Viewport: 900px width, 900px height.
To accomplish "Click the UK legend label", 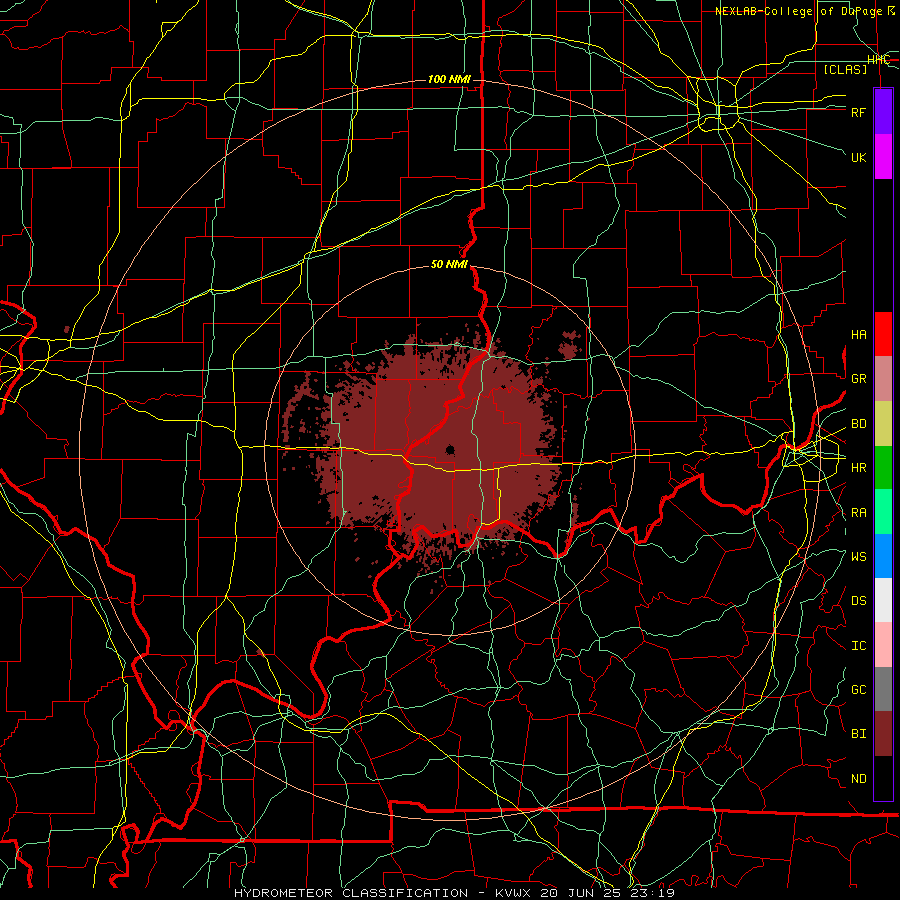I will [x=858, y=157].
